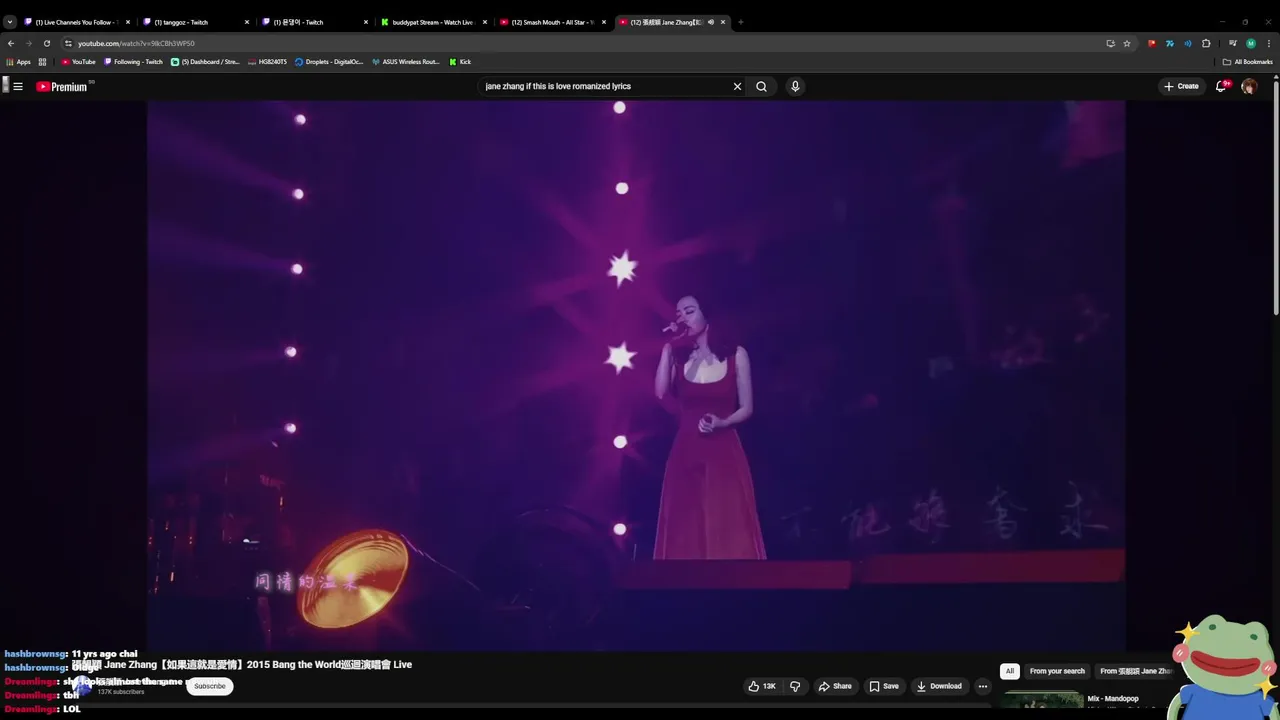Open the HG8240T5 bookmark
The image size is (1280, 720).
268,62
